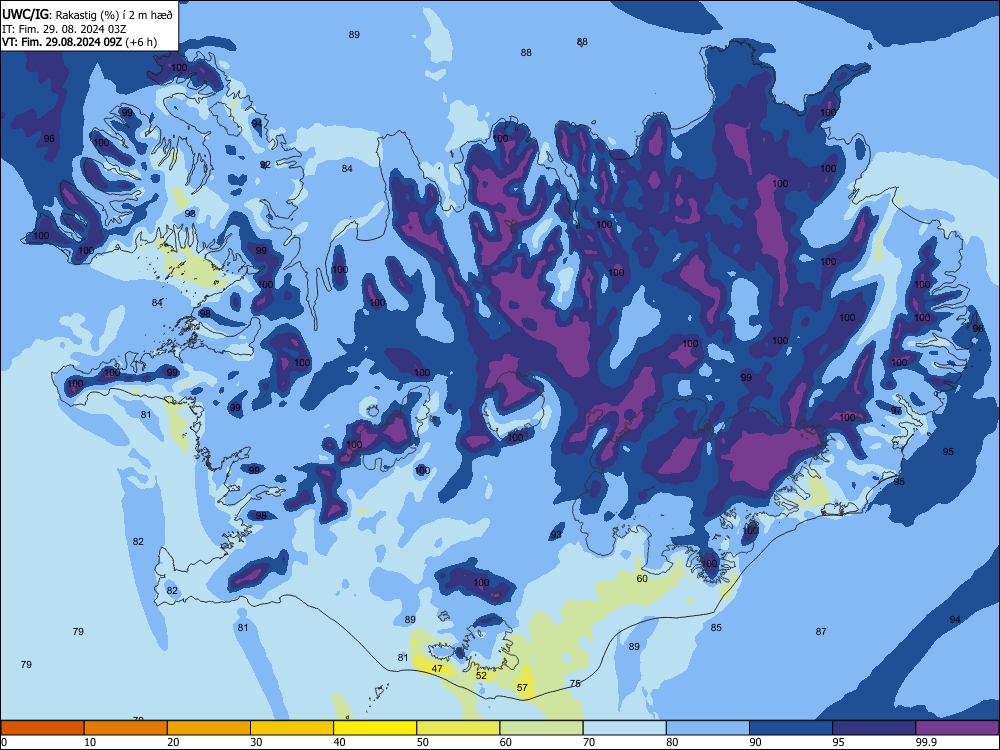Viewport: 1000px width, 750px height.
Task: Click the legend tick label 70
Action: pos(589,742)
